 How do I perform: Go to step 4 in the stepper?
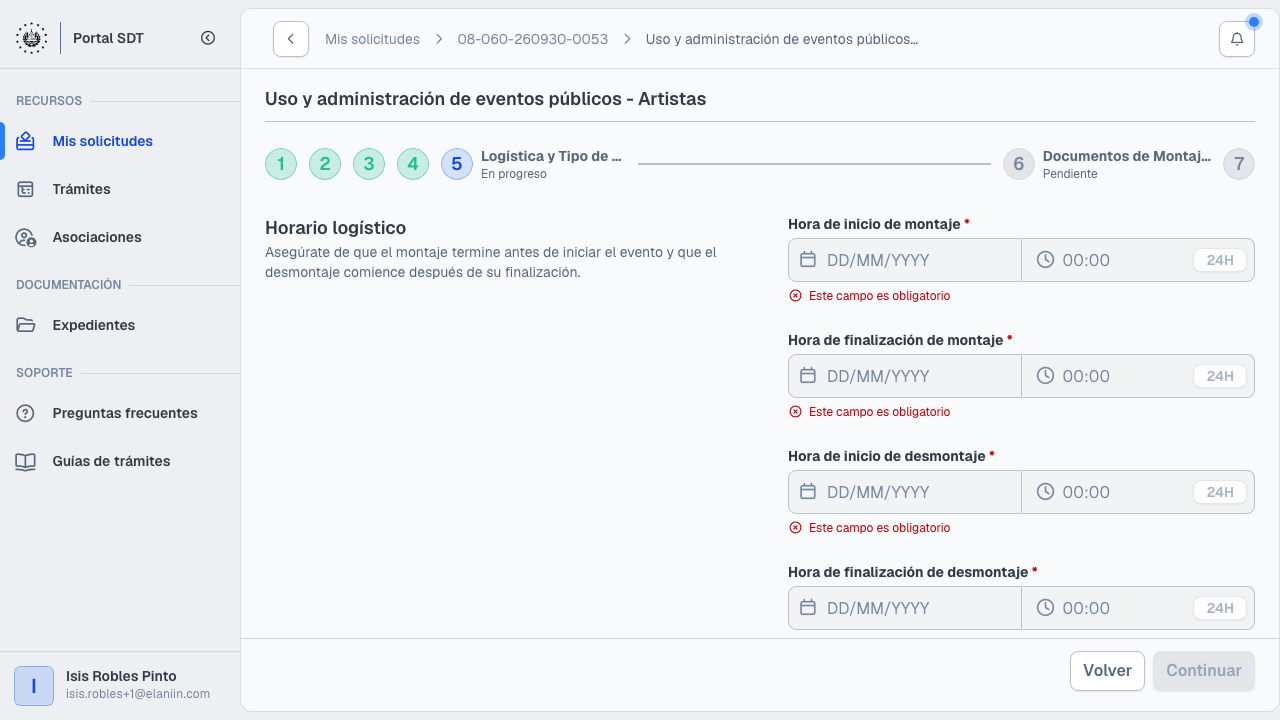point(413,164)
